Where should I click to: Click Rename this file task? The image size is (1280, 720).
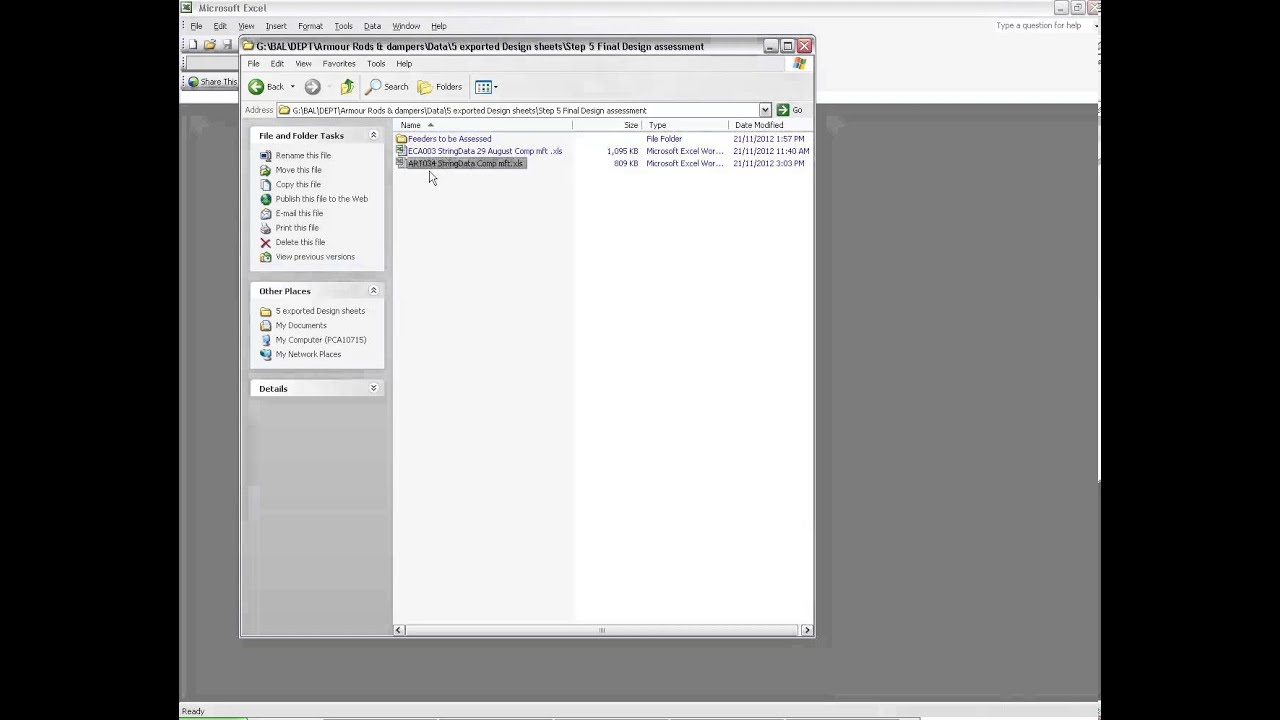303,155
